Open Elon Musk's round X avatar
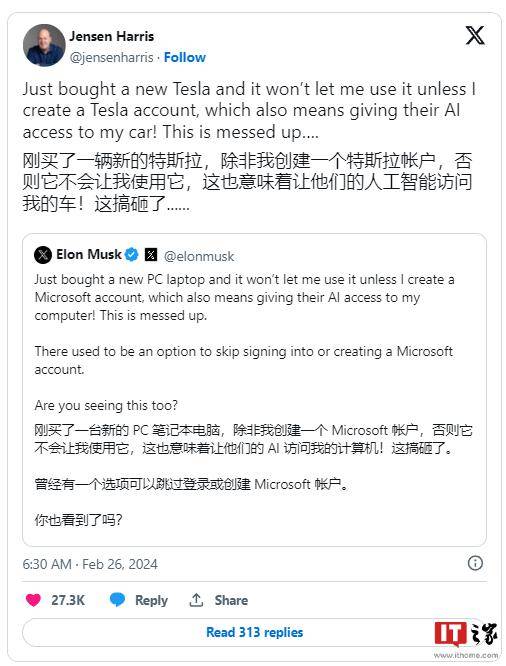This screenshot has height=666, width=506. pyautogui.click(x=43, y=255)
